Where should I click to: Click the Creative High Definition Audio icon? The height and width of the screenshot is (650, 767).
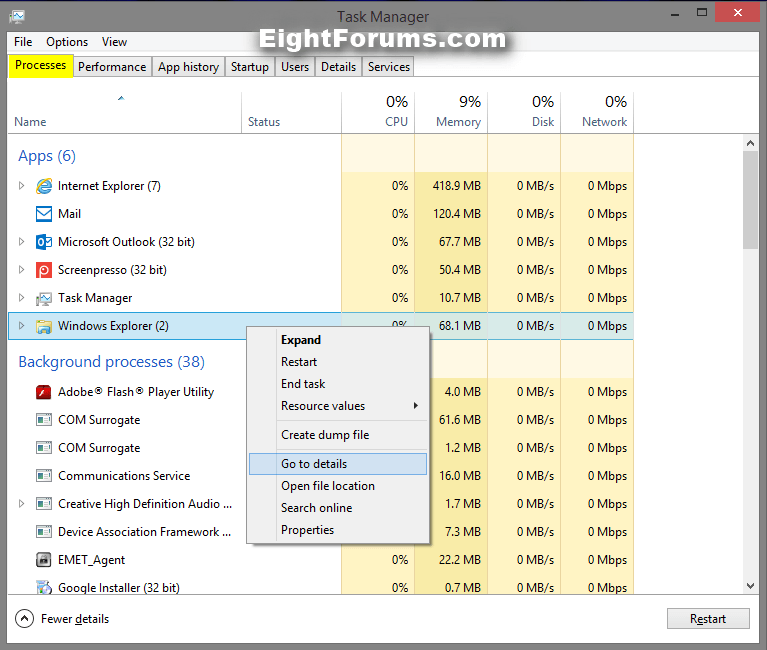44,503
